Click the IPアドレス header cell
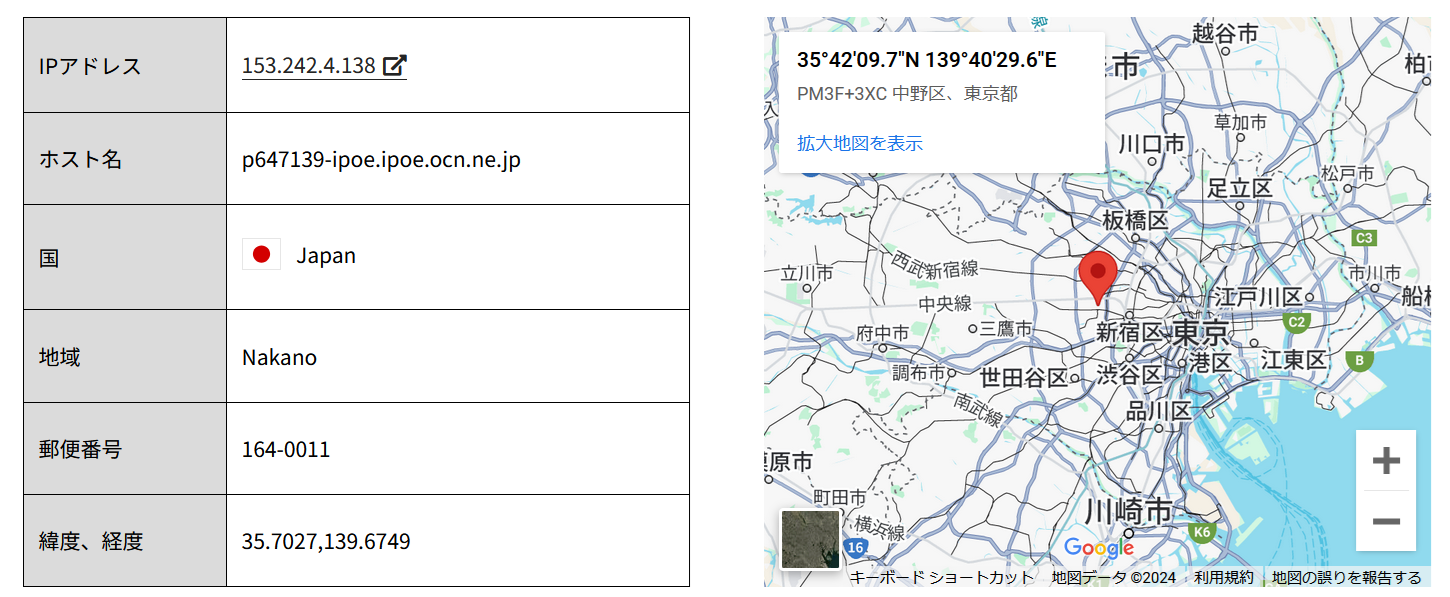Viewport: 1450px width, 597px height. [x=125, y=66]
